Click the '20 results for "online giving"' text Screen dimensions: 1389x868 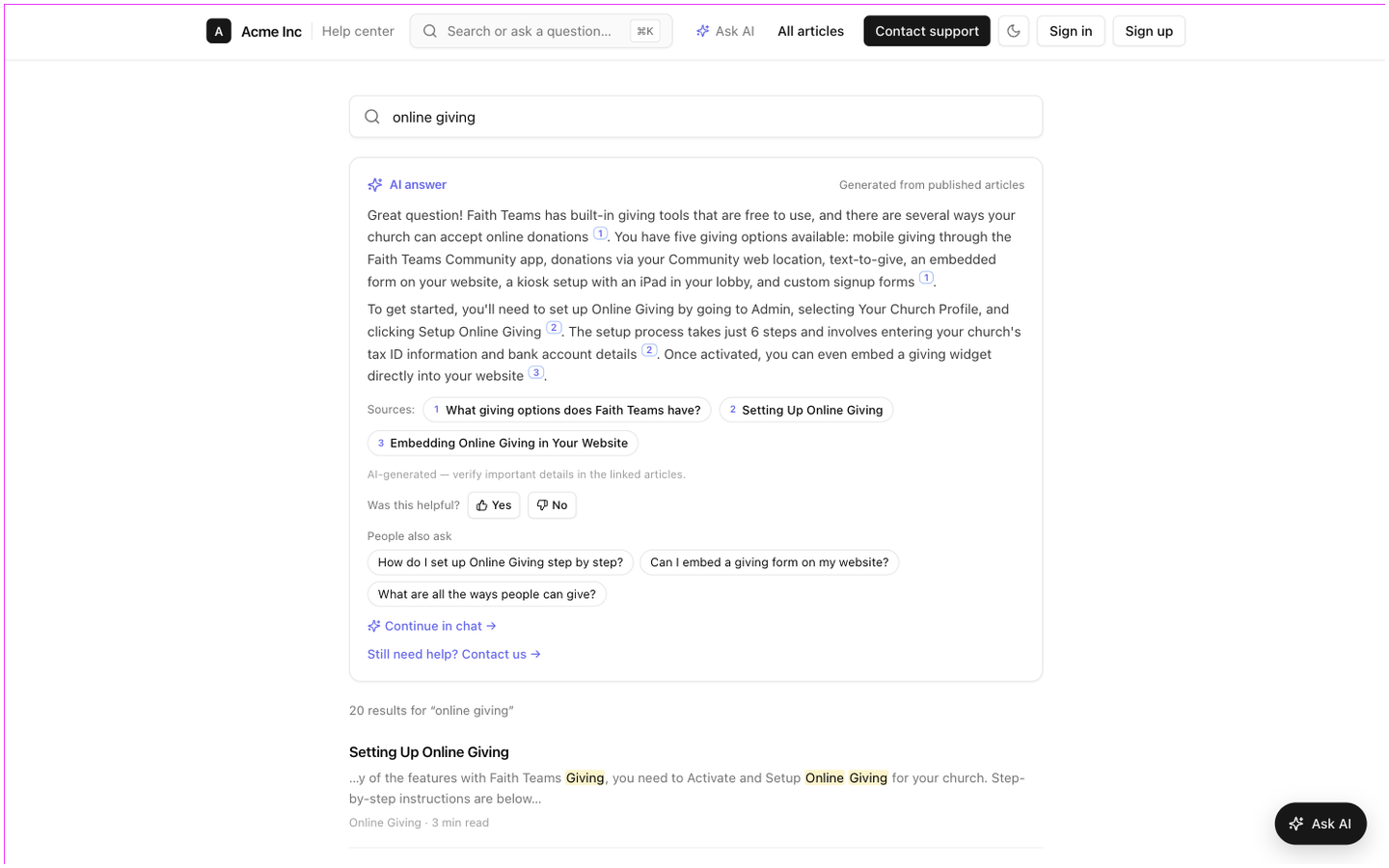click(x=431, y=711)
